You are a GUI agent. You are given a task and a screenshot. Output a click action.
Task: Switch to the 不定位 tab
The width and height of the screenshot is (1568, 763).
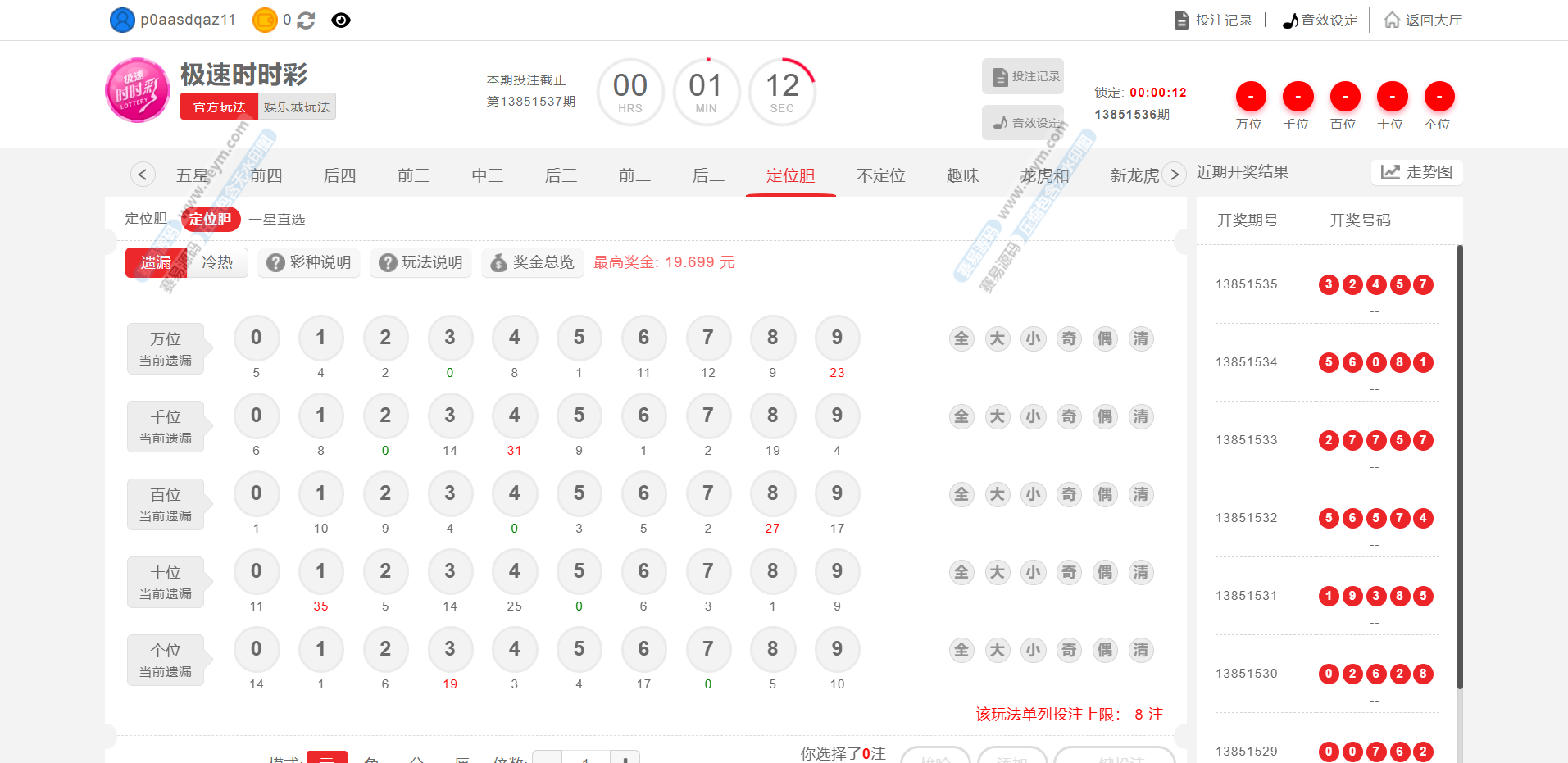(880, 175)
